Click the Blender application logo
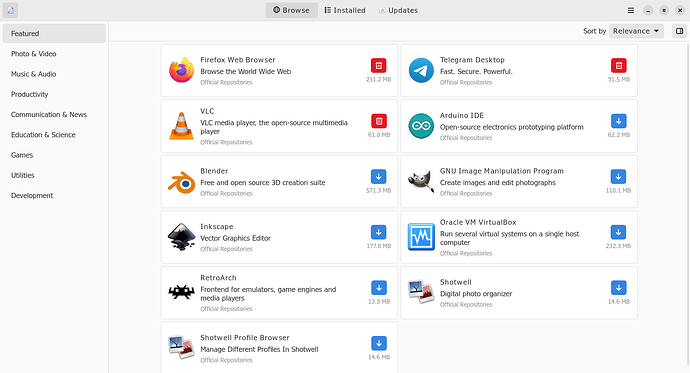Image resolution: width=690 pixels, height=373 pixels. coord(181,182)
